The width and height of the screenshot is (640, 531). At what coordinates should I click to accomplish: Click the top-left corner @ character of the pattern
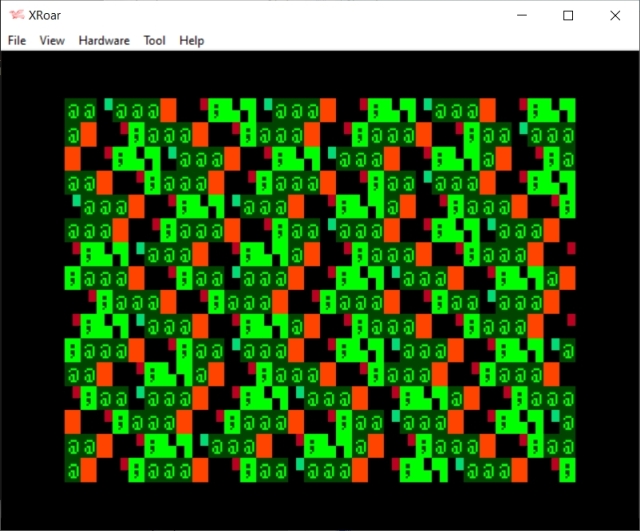73,109
